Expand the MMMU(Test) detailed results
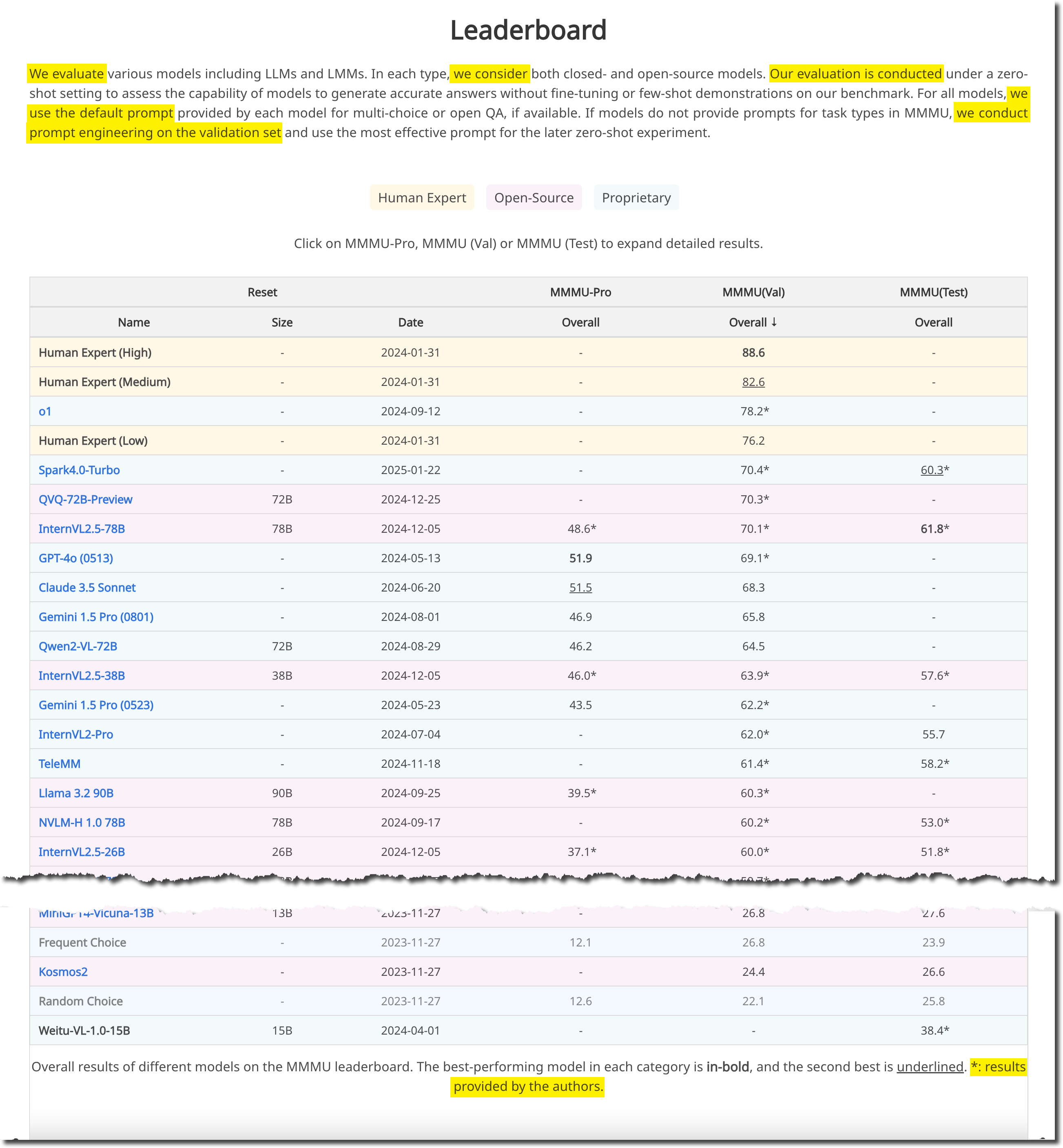The image size is (1063, 1148). coord(933,292)
